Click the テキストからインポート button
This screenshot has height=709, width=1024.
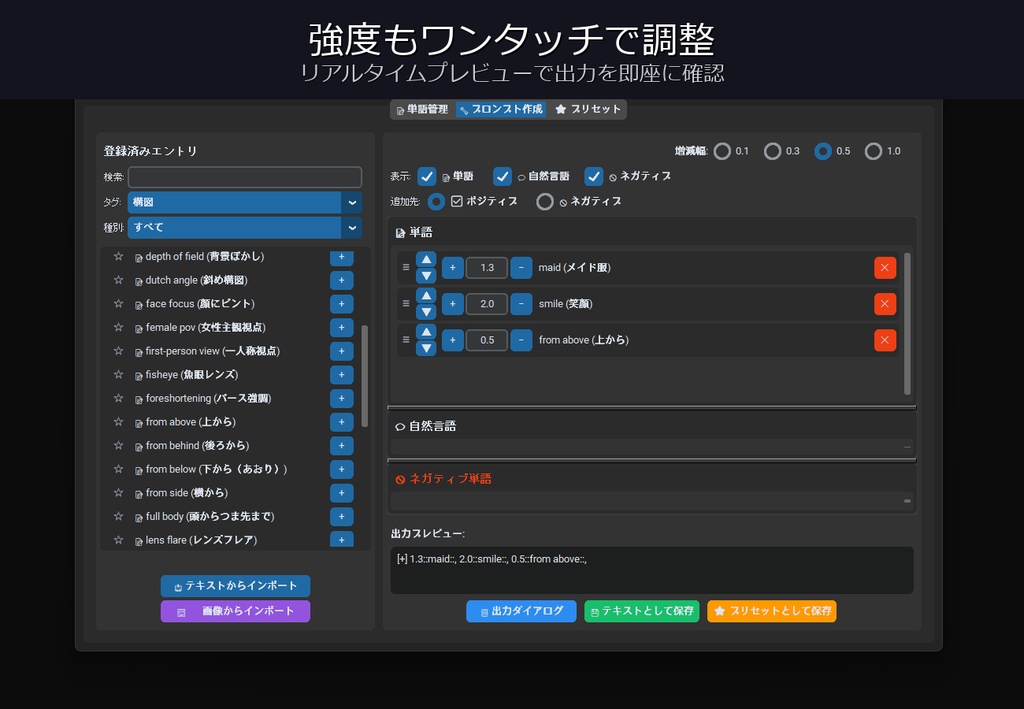coord(235,586)
